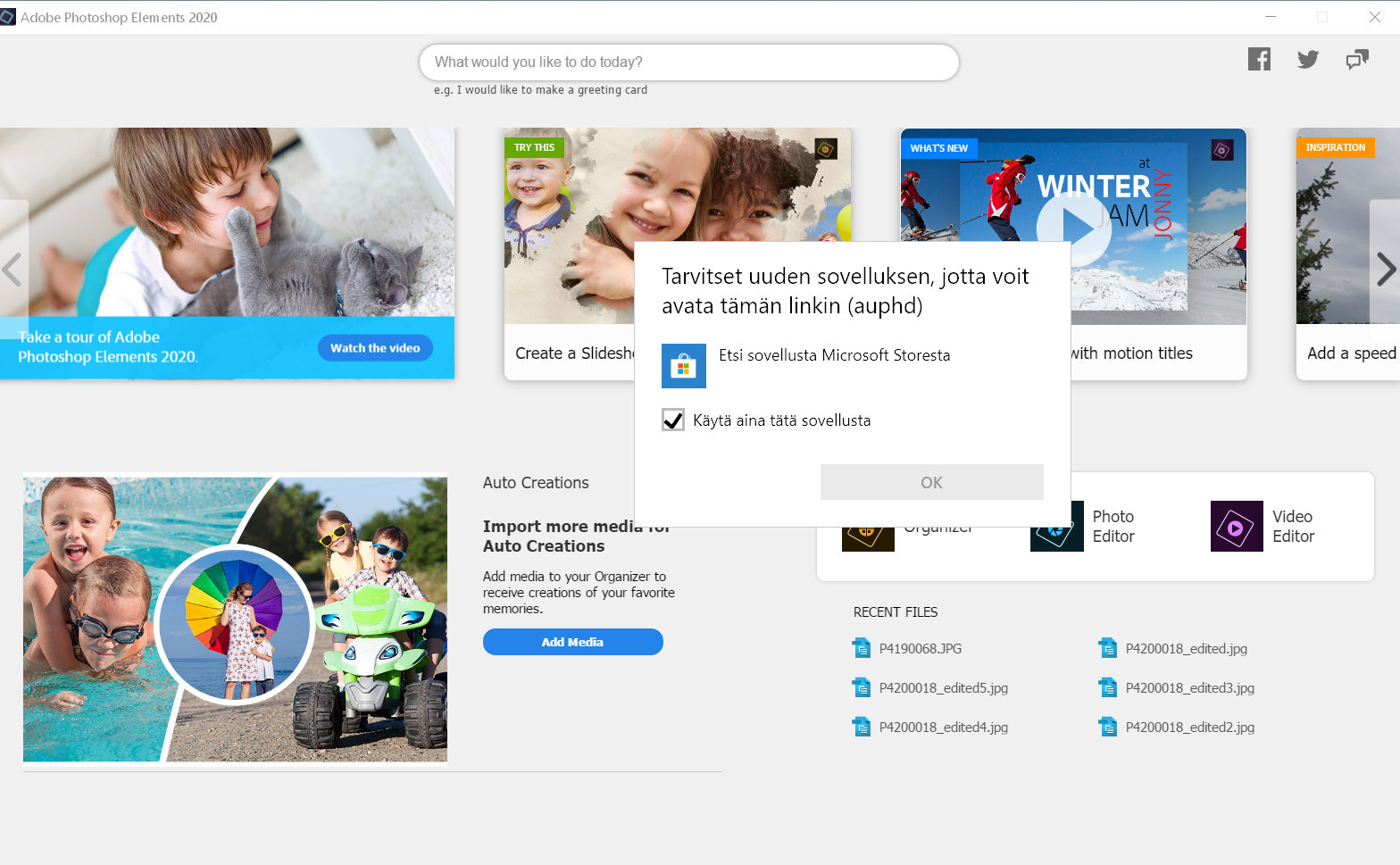This screenshot has width=1400, height=865.
Task: Open the boy with cat tour image
Action: point(228,222)
